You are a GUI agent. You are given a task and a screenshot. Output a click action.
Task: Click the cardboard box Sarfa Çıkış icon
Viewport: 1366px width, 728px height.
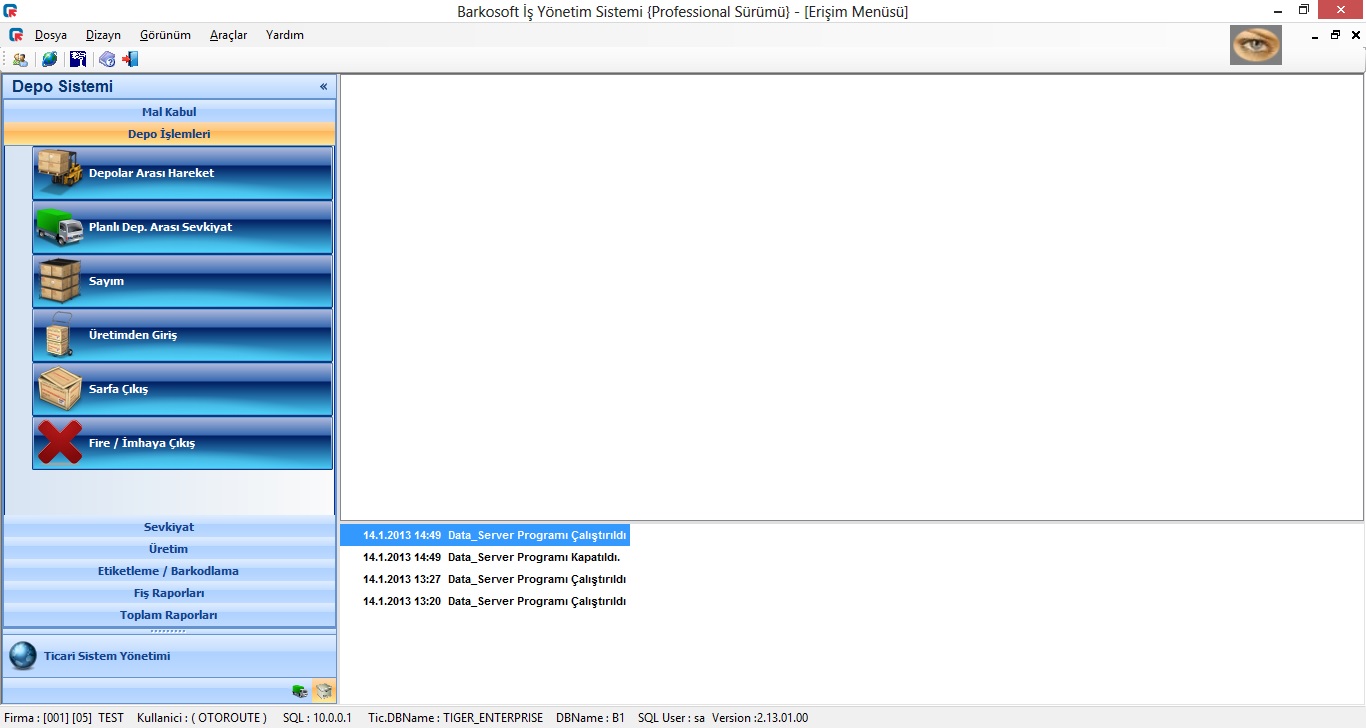tap(60, 389)
